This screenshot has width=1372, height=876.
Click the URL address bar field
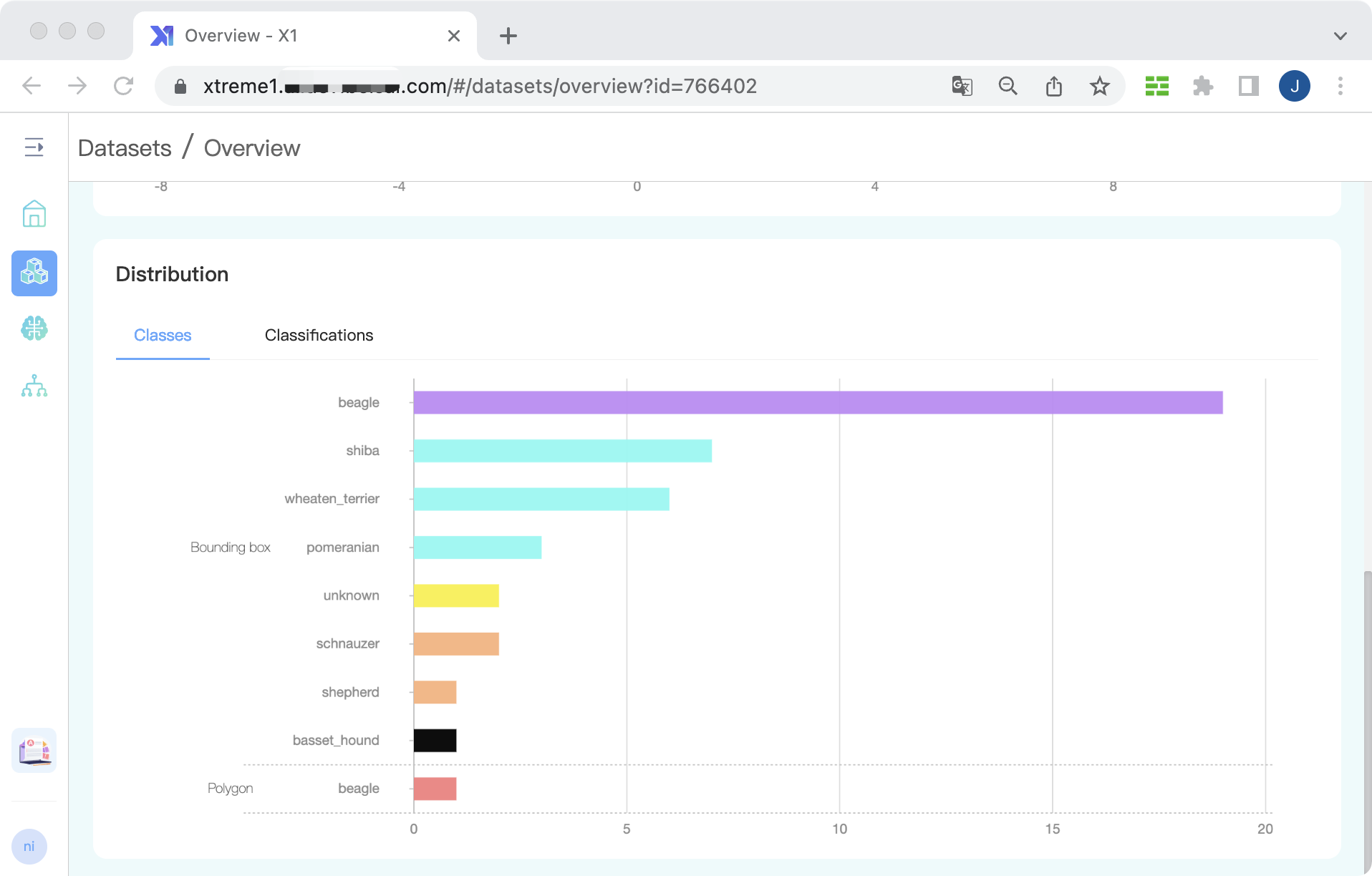click(480, 87)
